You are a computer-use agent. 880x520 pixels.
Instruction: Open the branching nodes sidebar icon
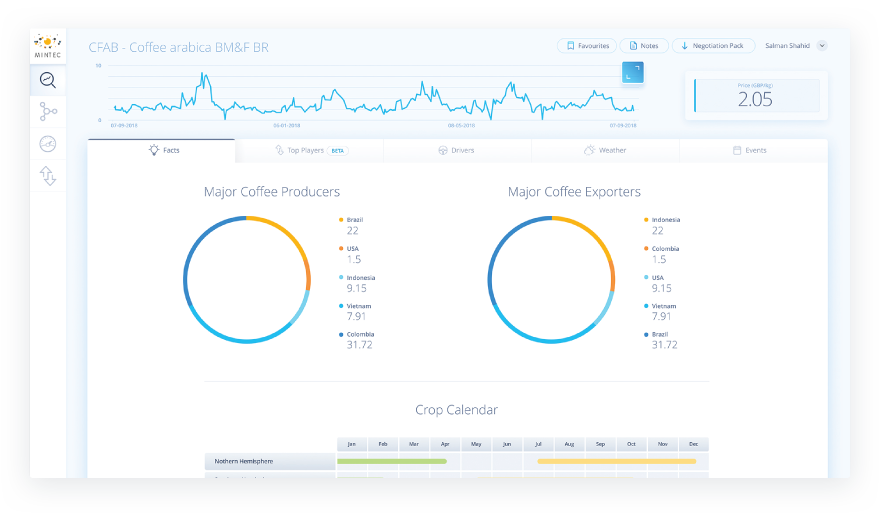coord(47,111)
